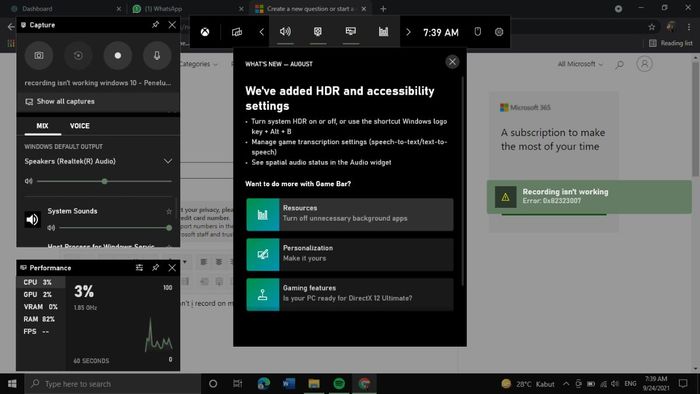Toggle microphone while recording
The image size is (700, 394).
click(x=157, y=55)
